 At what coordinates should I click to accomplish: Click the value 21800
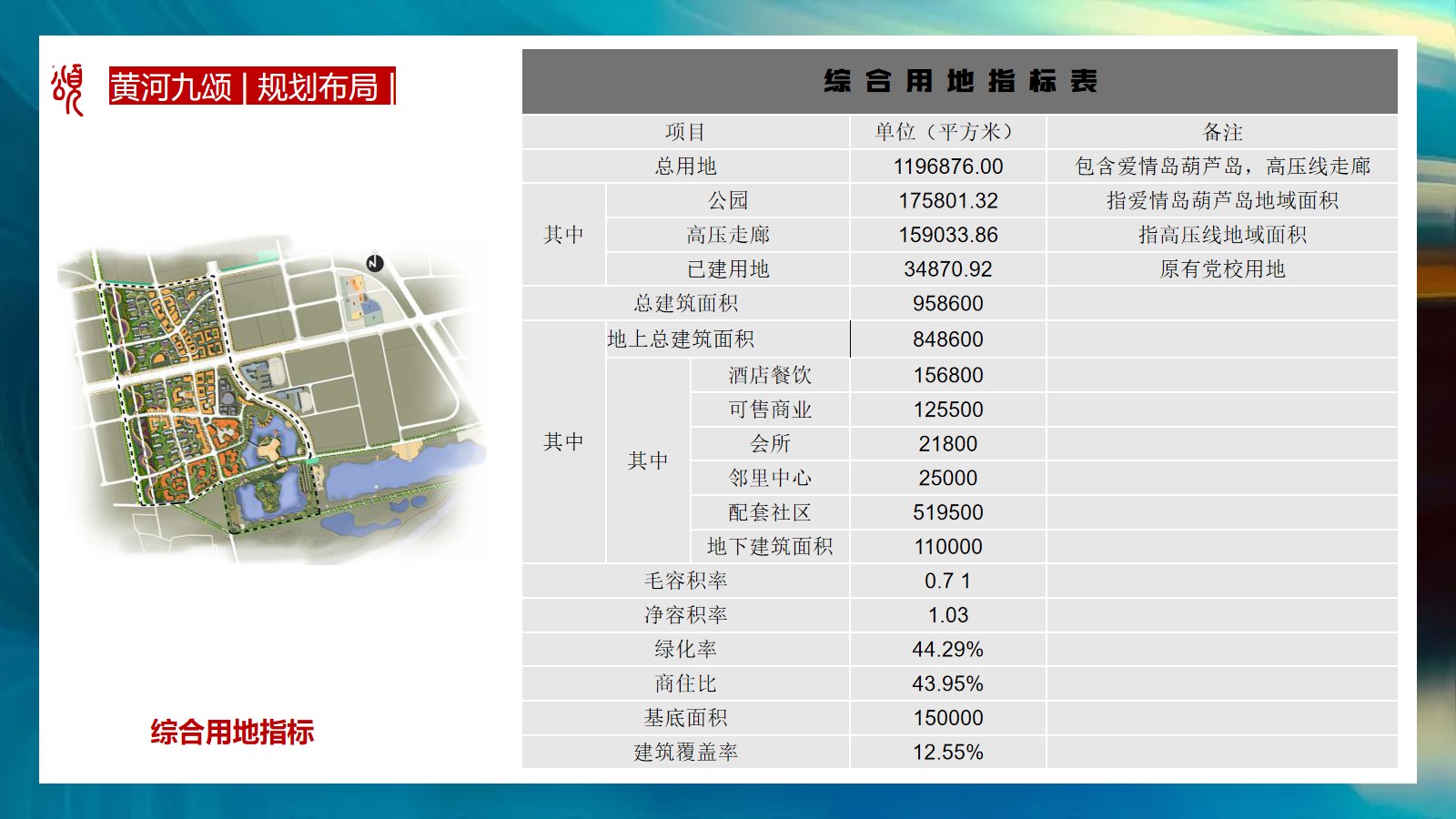(948, 444)
